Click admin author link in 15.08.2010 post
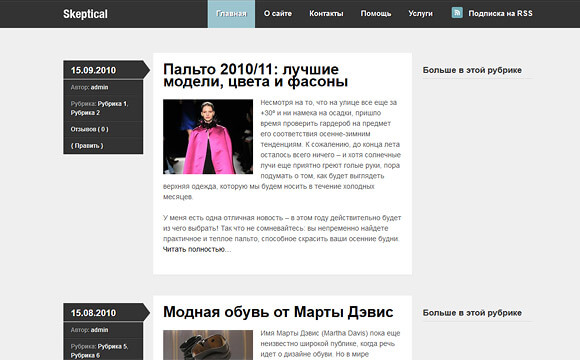Viewport: 580px width, 360px height. [100, 330]
